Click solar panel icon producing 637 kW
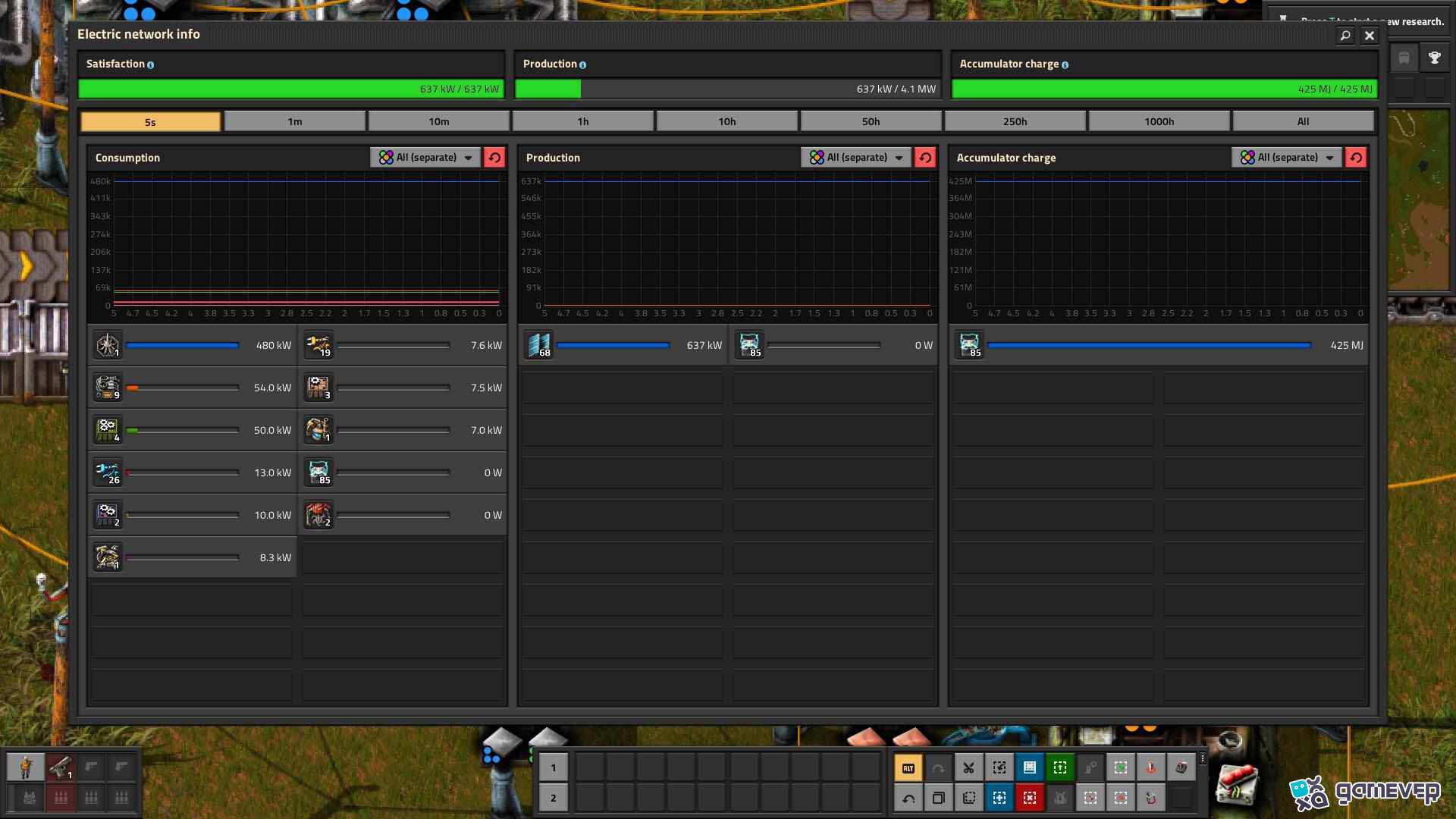Screen dimensions: 1456x819 (538, 345)
